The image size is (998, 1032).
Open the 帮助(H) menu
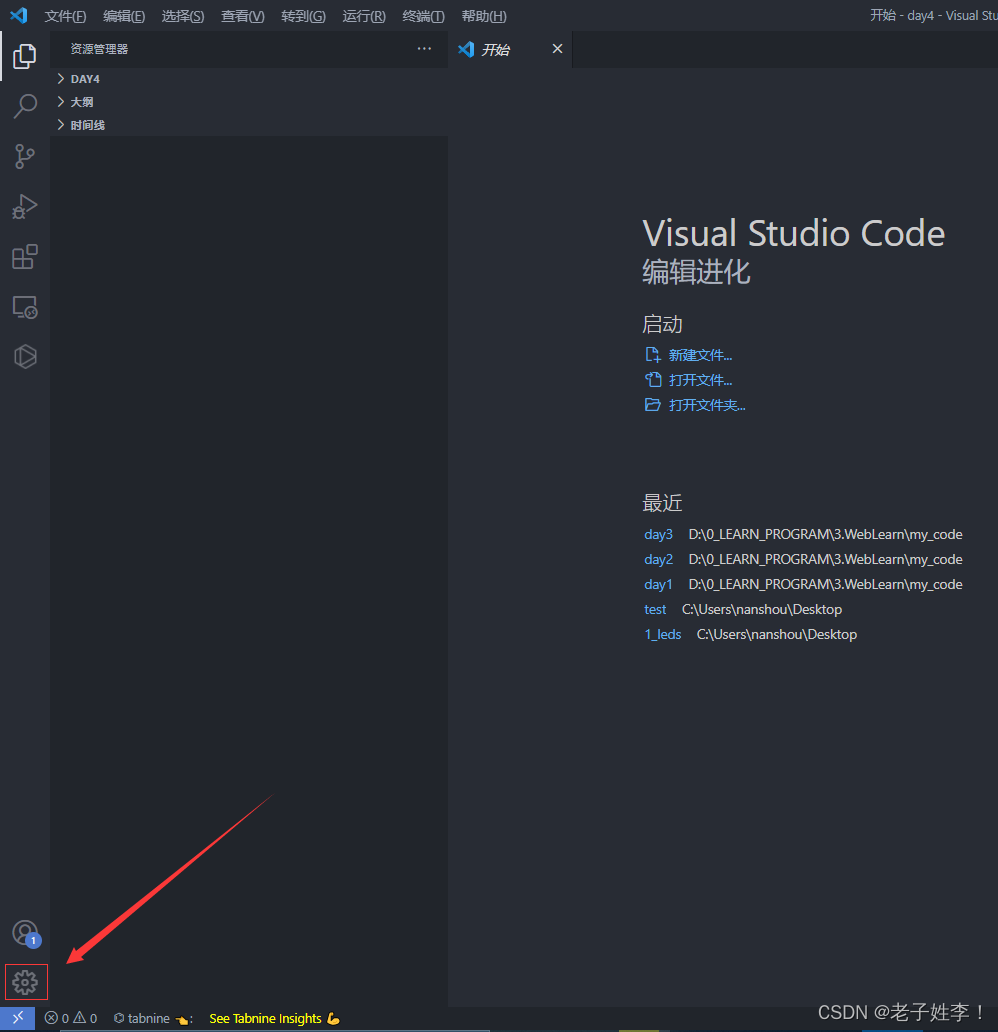pyautogui.click(x=484, y=16)
